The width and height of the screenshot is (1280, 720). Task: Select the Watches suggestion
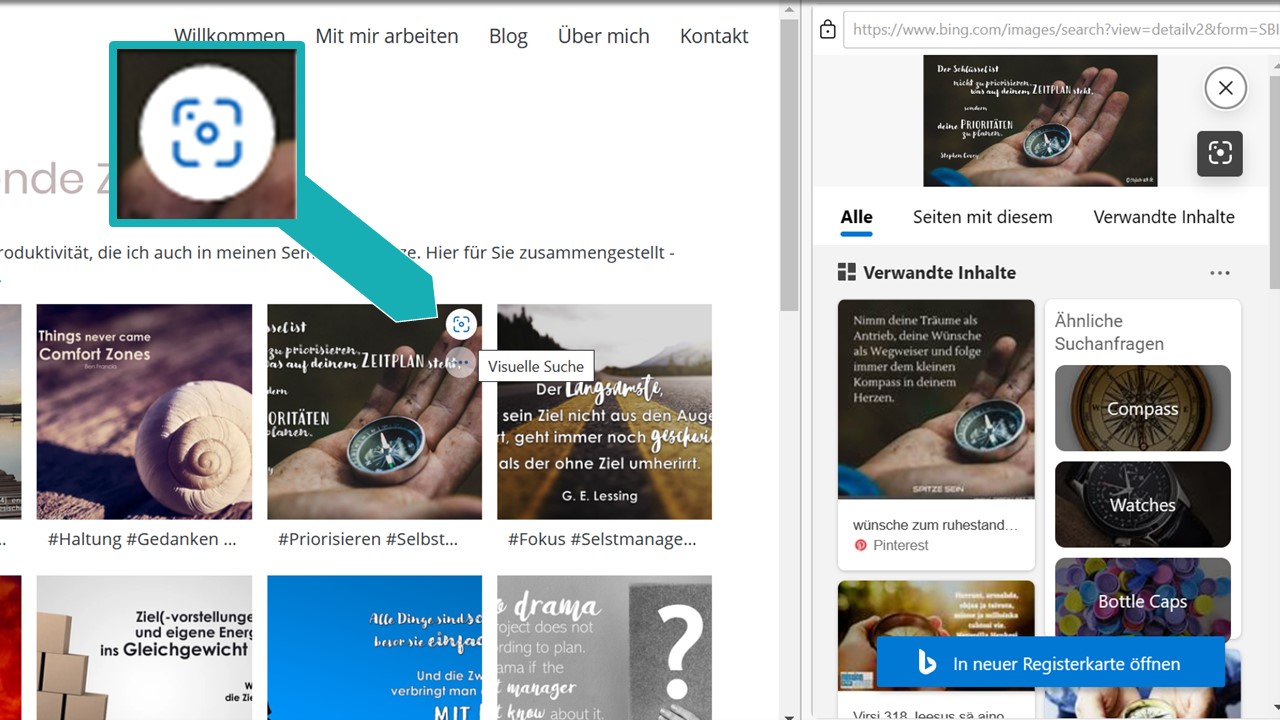1142,505
